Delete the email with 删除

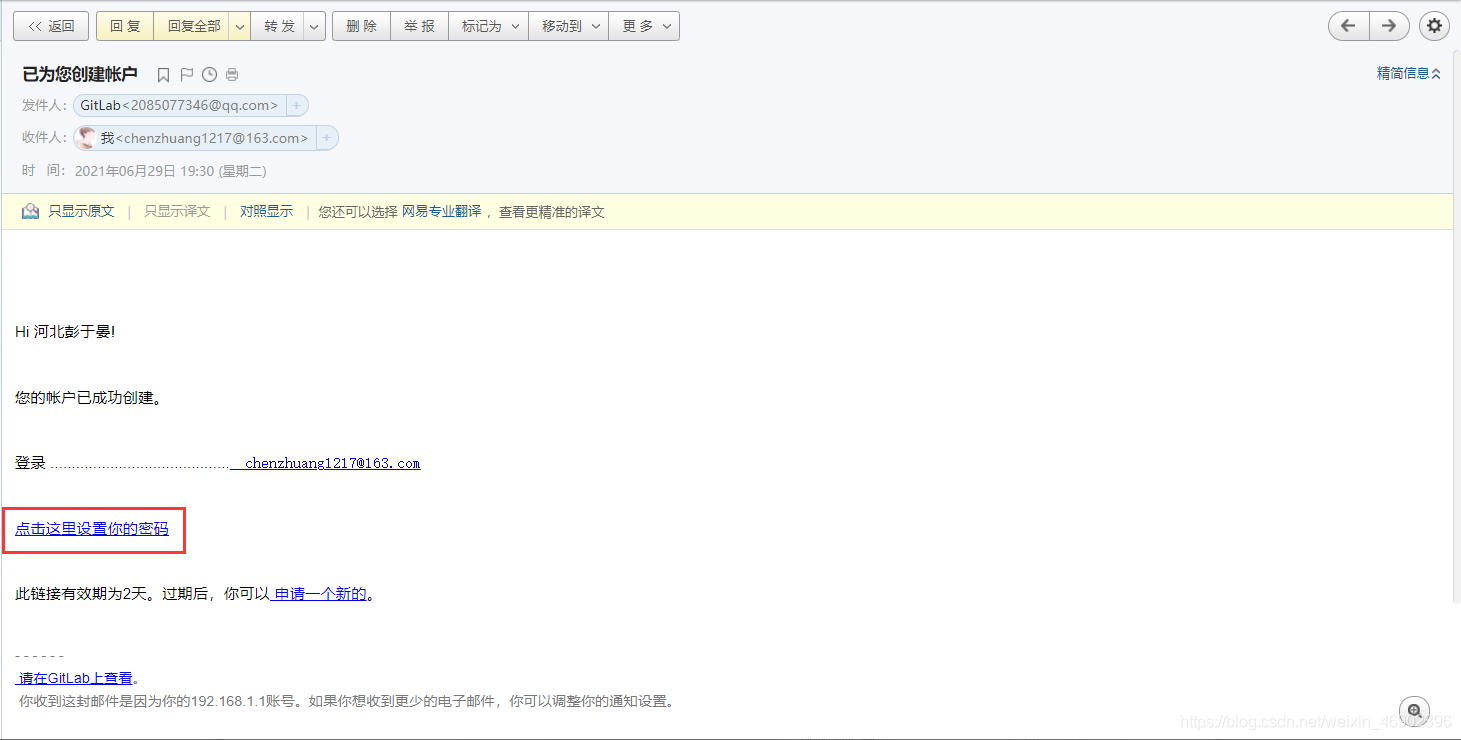tap(361, 26)
